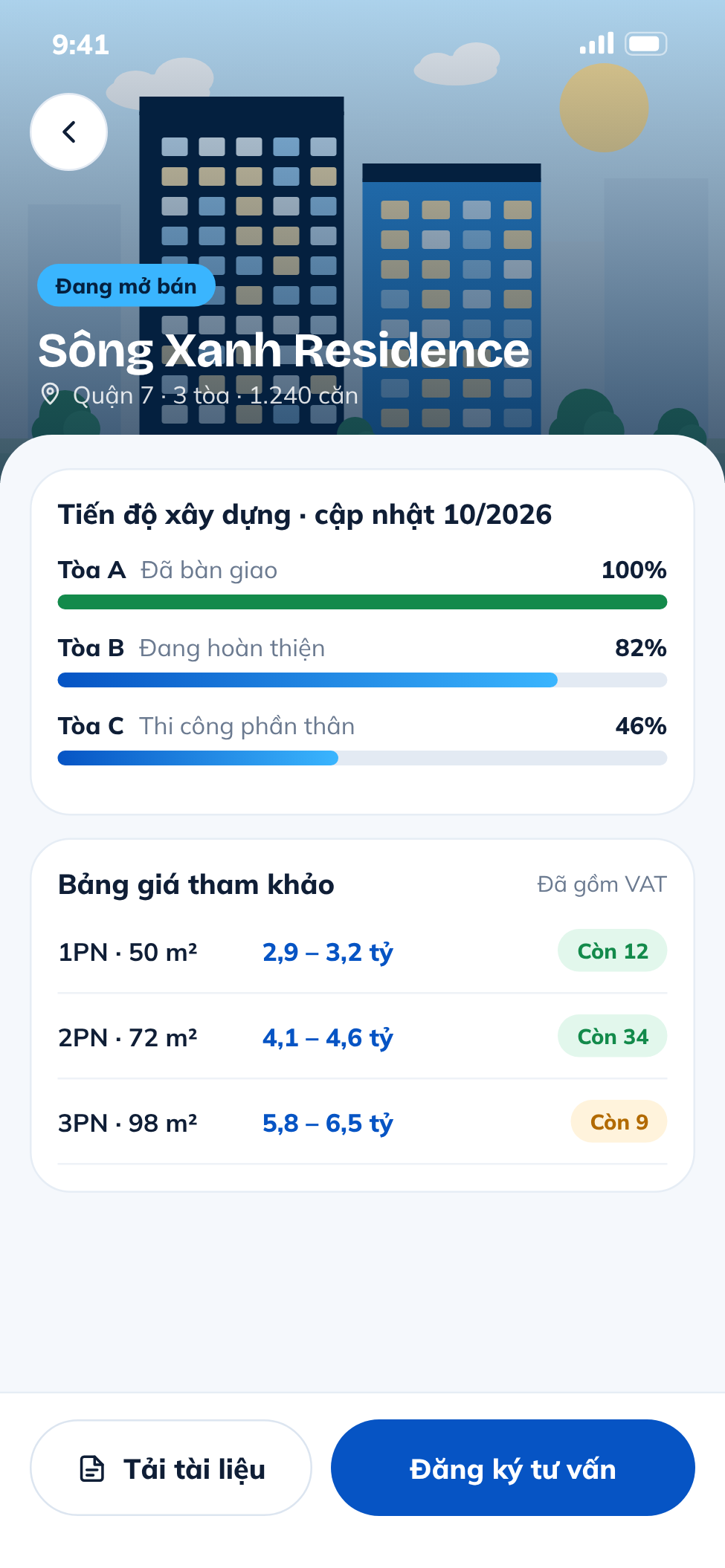Tap the Còn 34 availability badge
Image resolution: width=725 pixels, height=1568 pixels.
(613, 1036)
